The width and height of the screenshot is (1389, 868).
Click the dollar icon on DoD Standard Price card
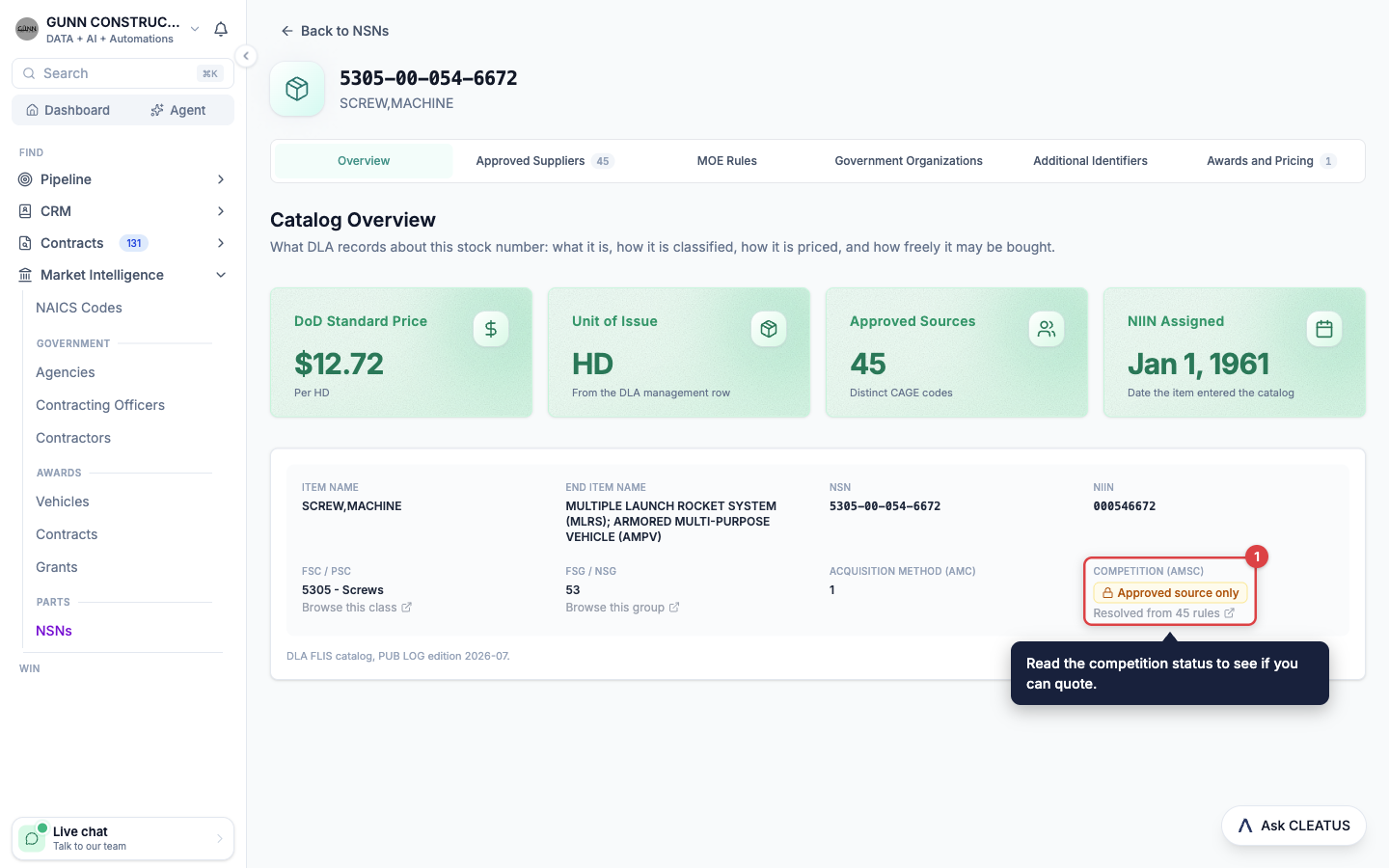pos(491,329)
